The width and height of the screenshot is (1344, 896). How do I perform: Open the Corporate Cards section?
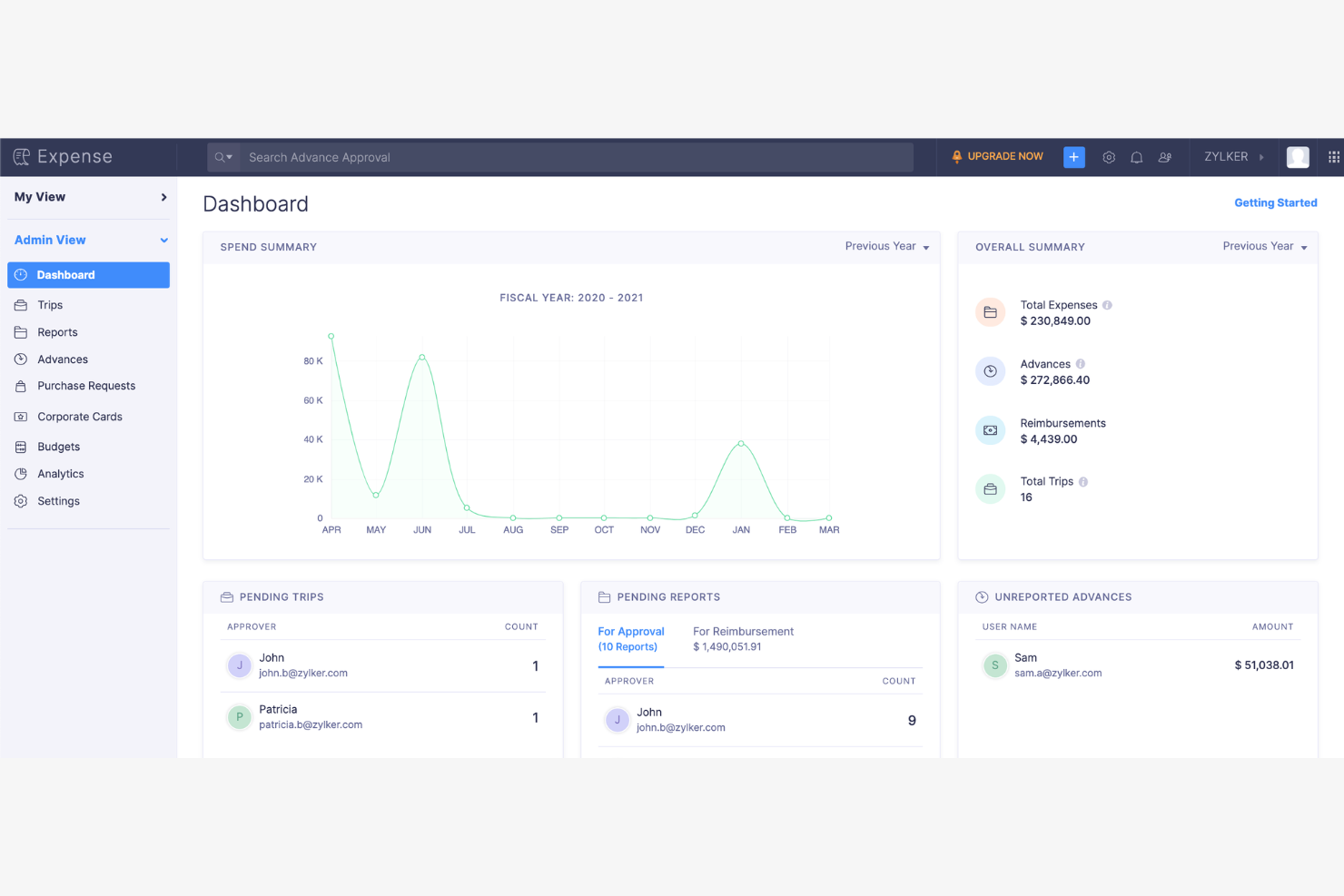point(79,417)
